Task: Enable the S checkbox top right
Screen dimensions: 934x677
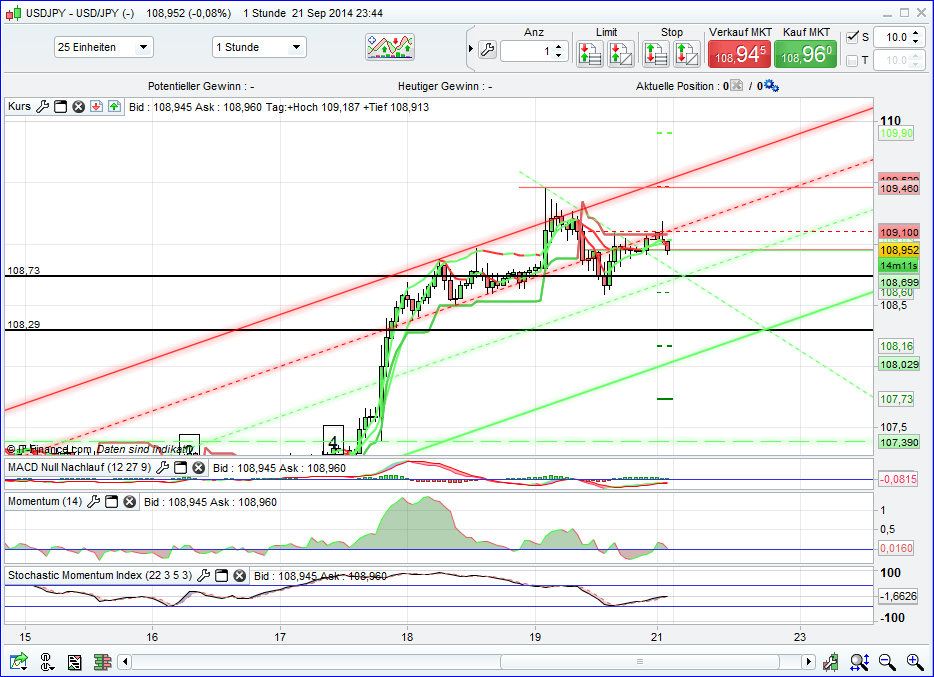Action: (x=852, y=37)
